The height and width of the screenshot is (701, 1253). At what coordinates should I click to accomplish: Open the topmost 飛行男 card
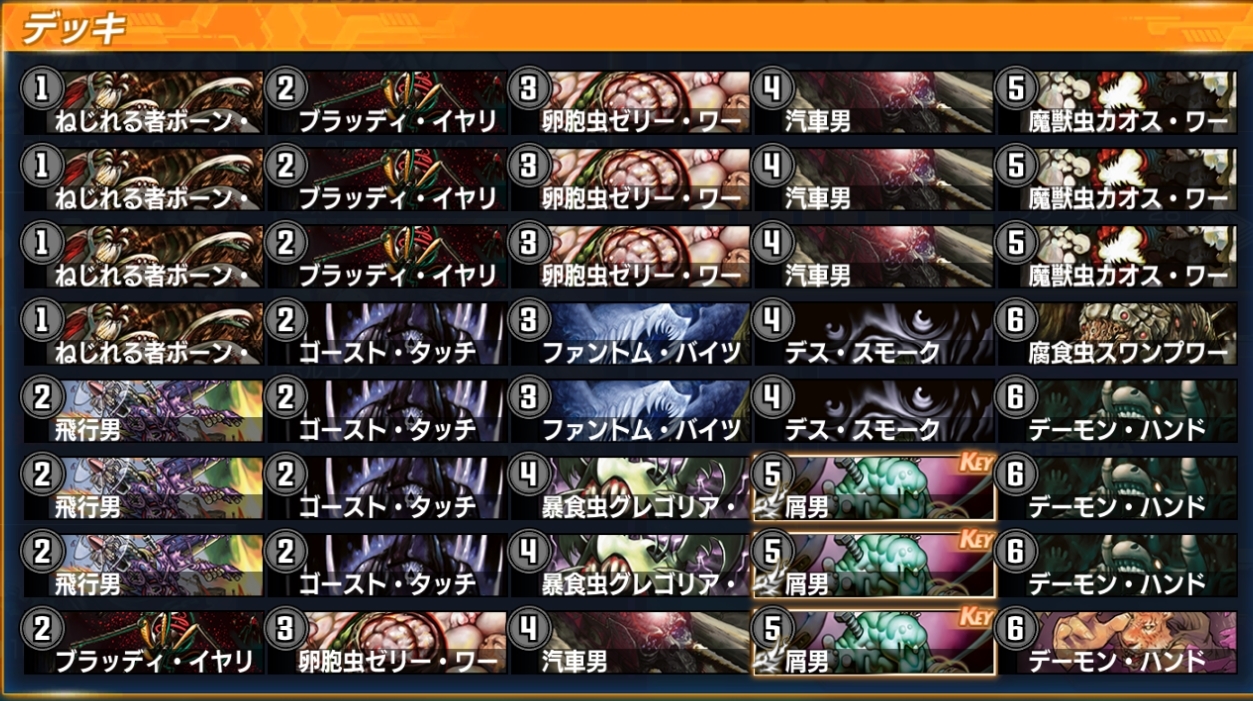pyautogui.click(x=141, y=411)
